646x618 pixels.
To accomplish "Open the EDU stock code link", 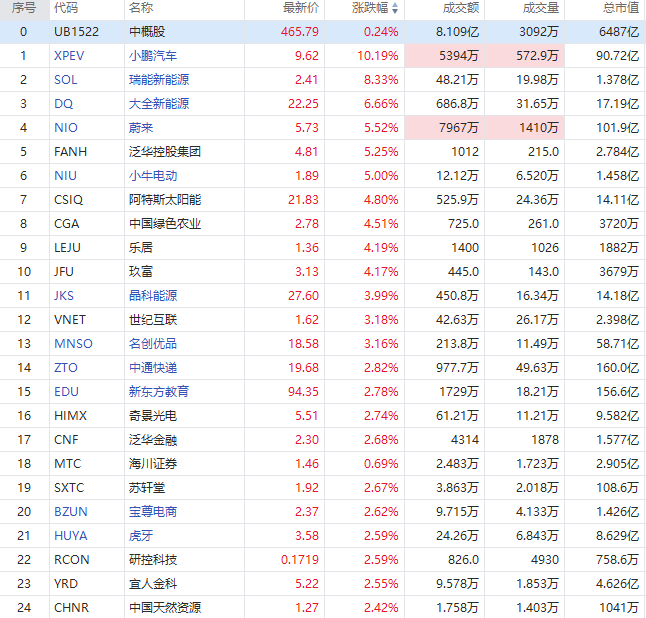I will click(66, 391).
